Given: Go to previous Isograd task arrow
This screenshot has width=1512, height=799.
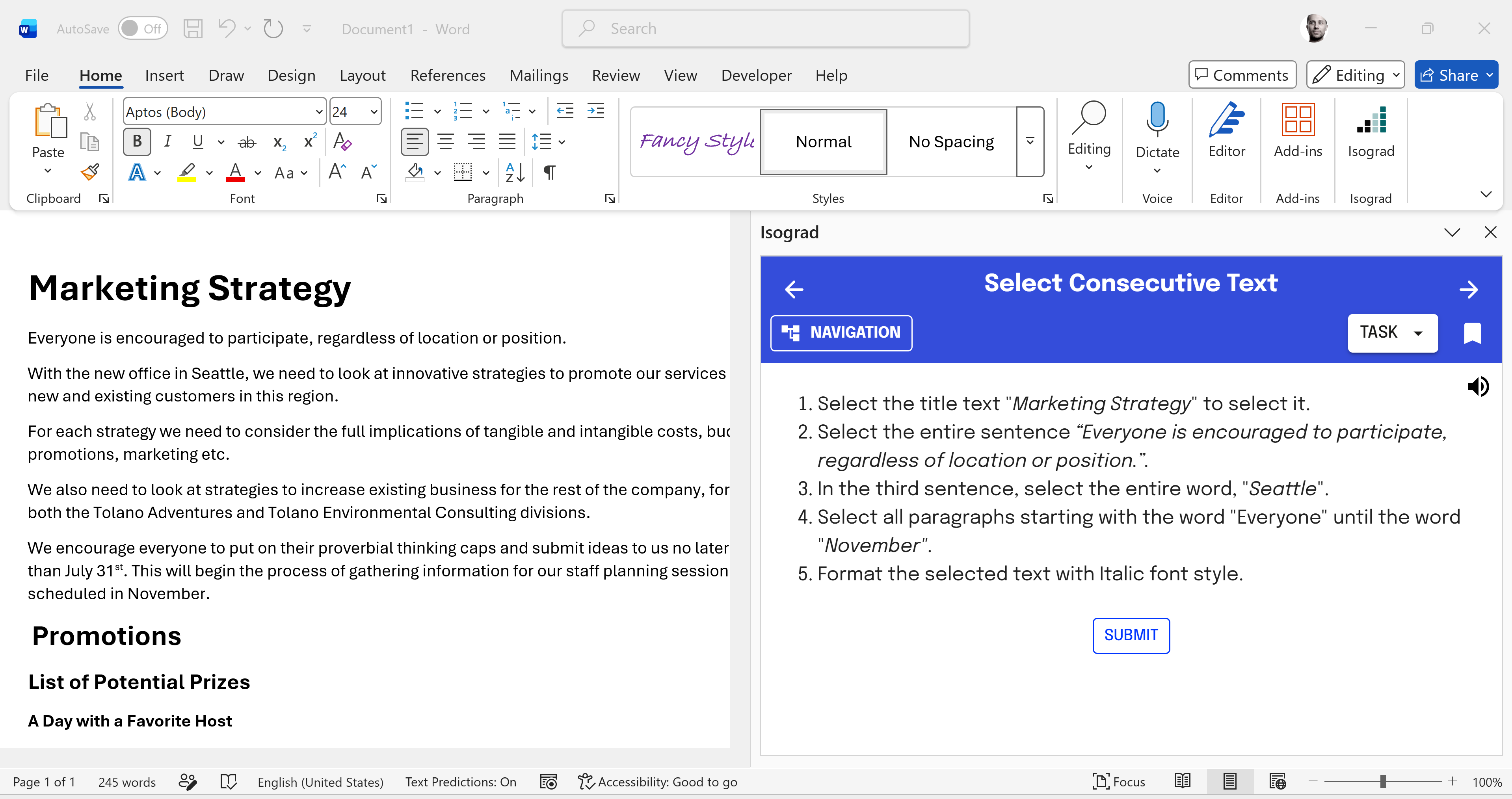Looking at the screenshot, I should [x=794, y=289].
